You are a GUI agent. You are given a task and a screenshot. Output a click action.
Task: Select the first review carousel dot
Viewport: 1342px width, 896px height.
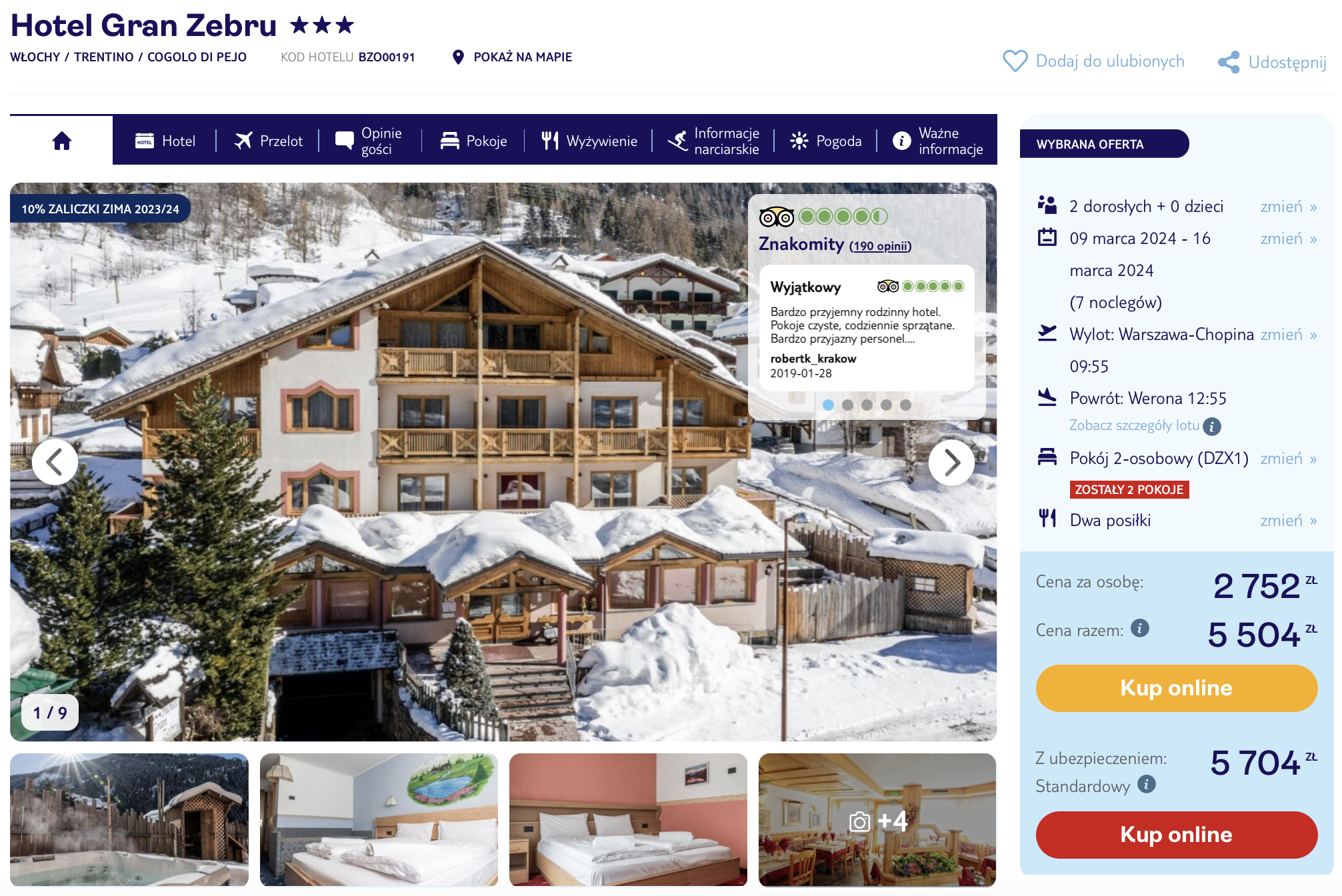click(828, 405)
